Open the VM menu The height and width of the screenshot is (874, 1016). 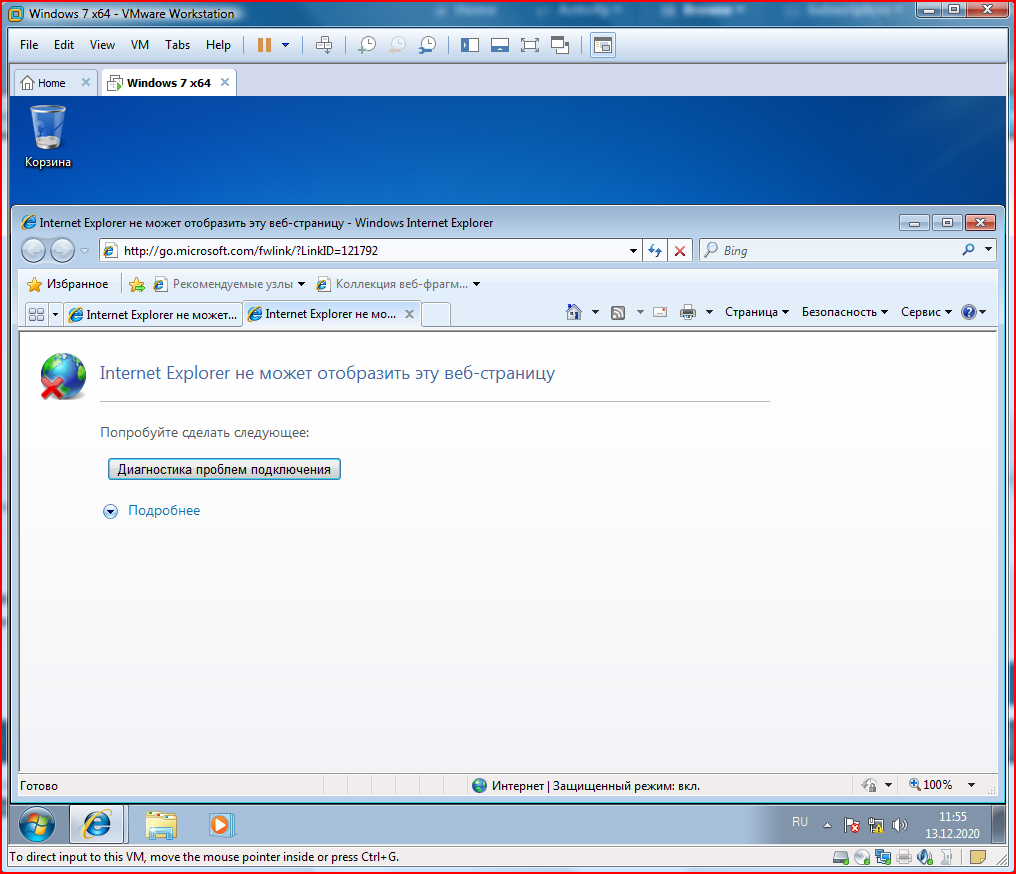[139, 45]
